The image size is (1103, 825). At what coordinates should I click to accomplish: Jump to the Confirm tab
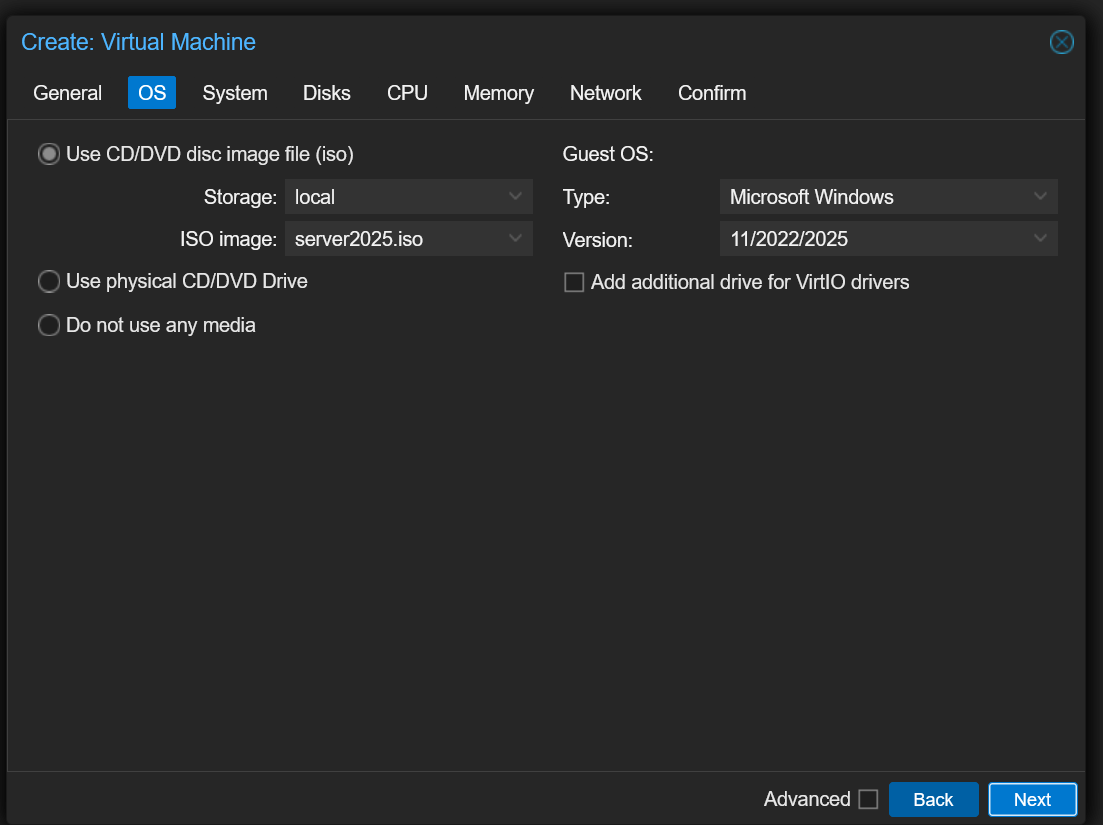pyautogui.click(x=712, y=93)
